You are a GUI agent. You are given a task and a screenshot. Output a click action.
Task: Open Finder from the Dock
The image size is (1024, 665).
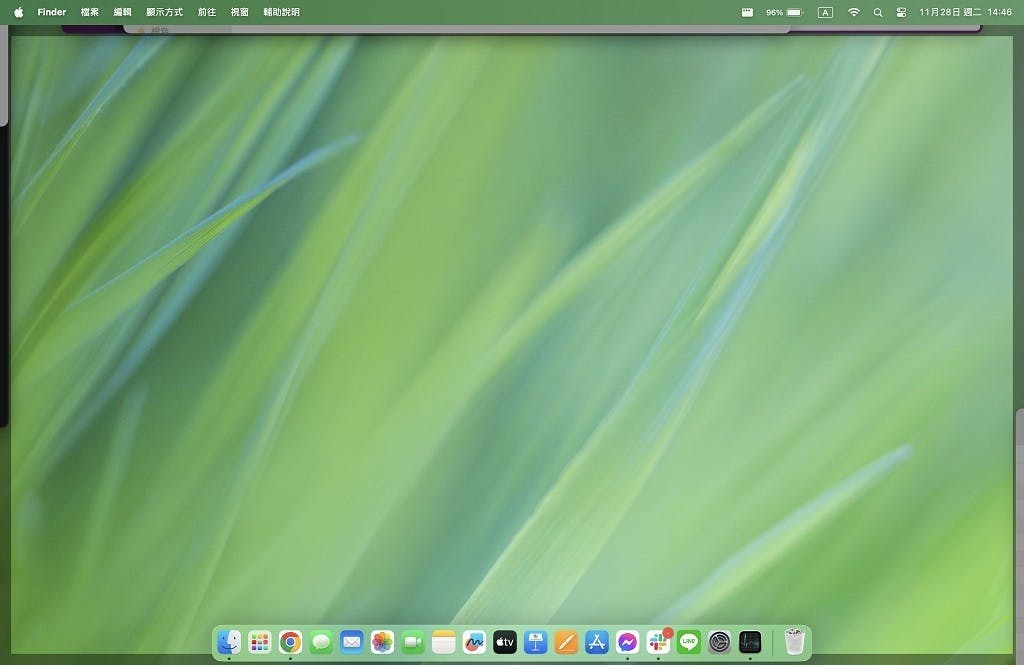229,642
